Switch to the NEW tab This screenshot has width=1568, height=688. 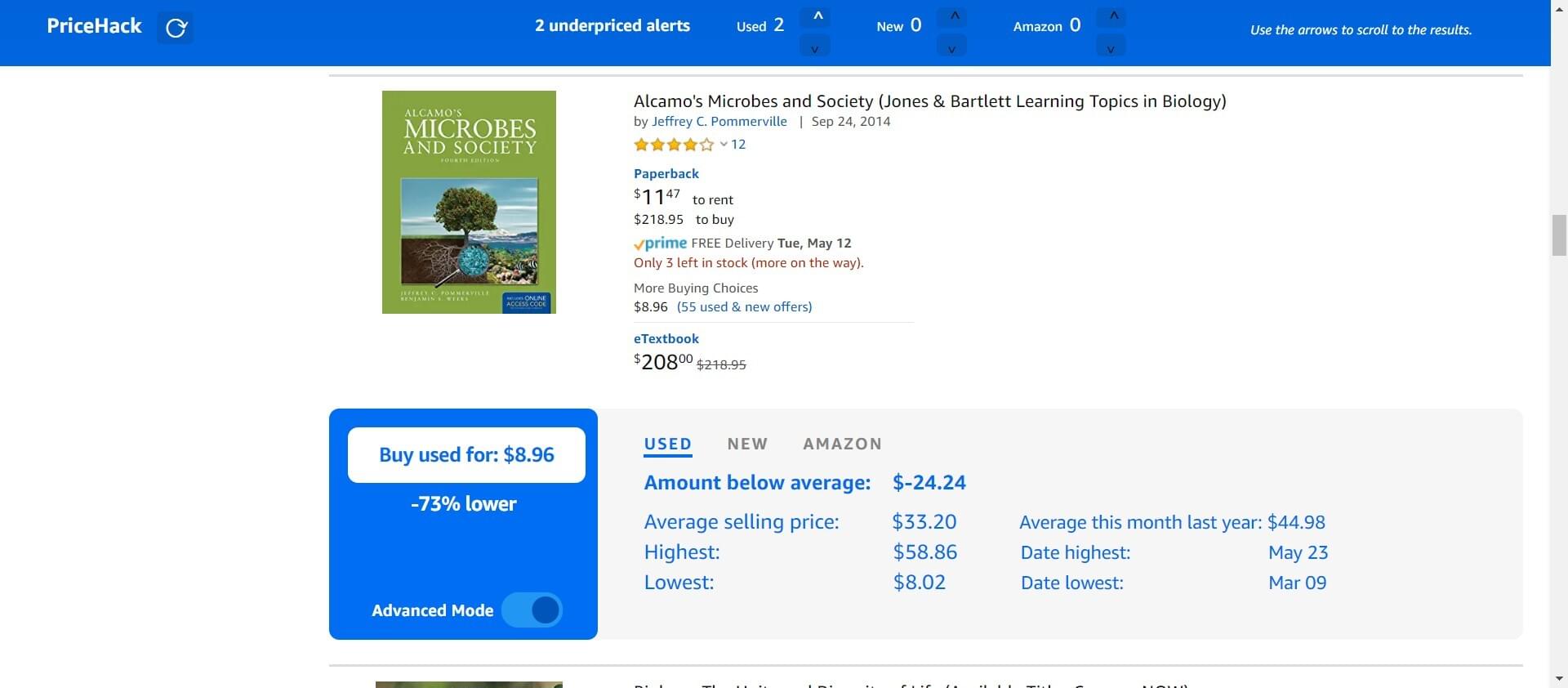[x=747, y=444]
